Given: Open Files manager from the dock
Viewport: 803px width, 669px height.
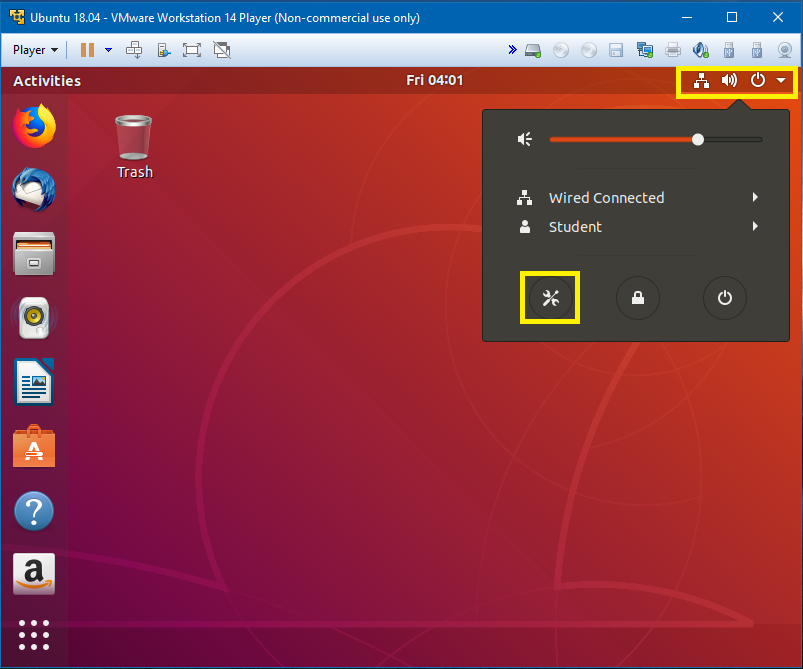Looking at the screenshot, I should click(34, 254).
